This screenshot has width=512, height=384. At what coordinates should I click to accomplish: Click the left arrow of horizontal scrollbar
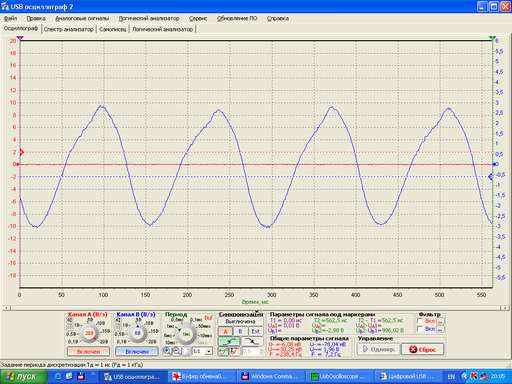[6, 308]
